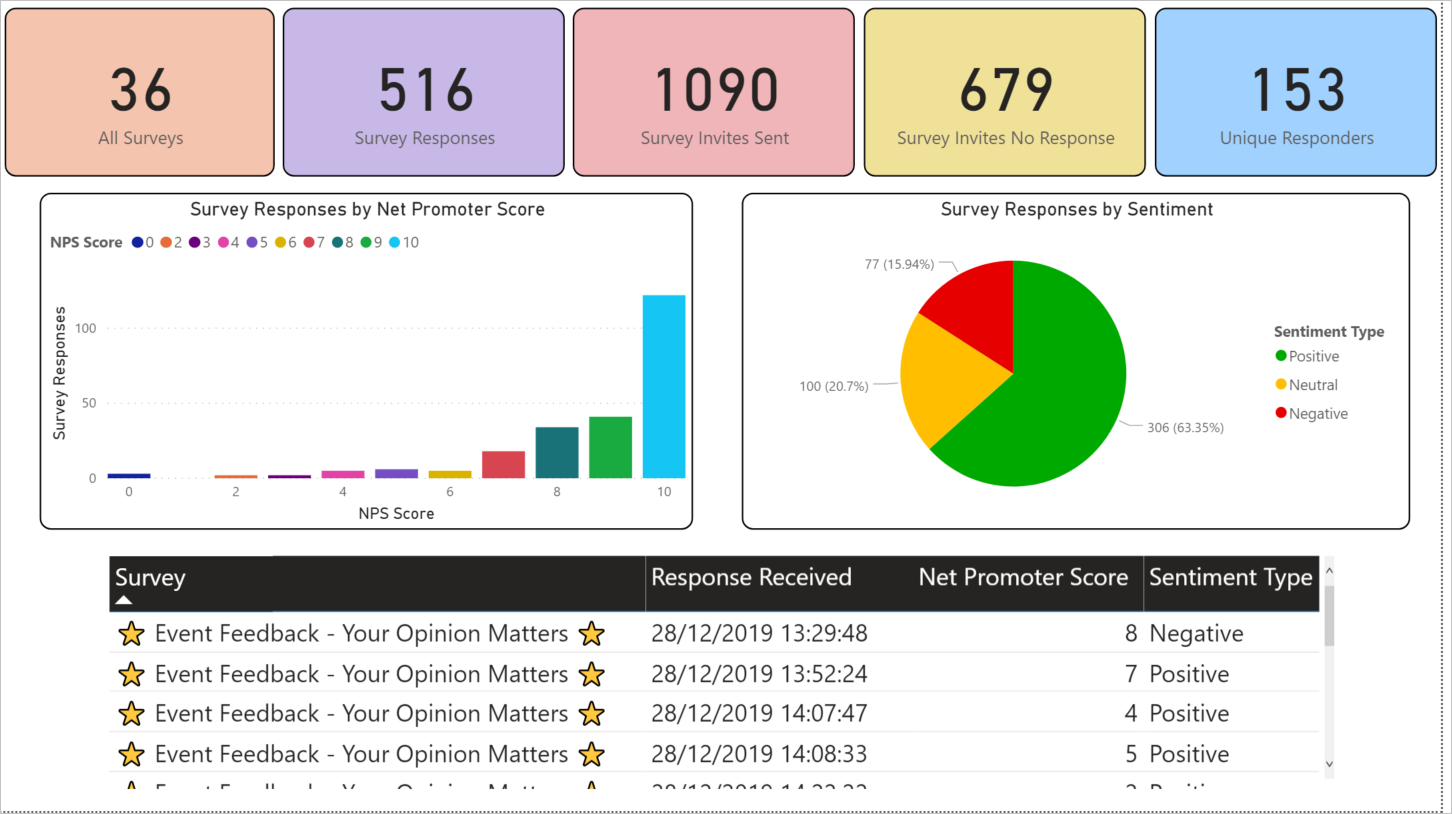Select the Unique Responders 153 card
This screenshot has width=1452, height=814.
pos(1296,93)
